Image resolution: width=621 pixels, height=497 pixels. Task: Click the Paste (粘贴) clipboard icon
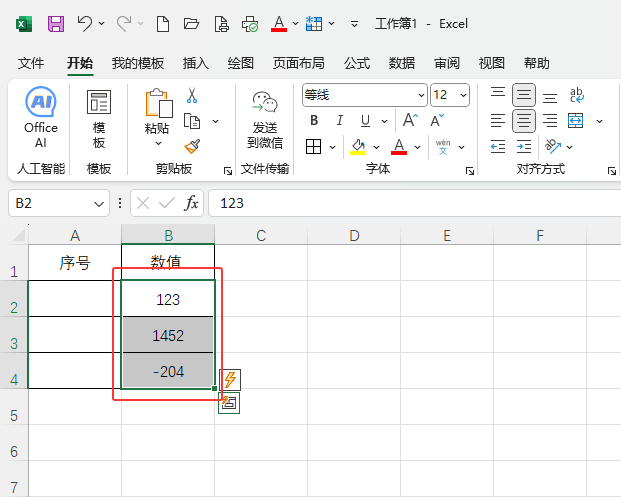coord(158,103)
